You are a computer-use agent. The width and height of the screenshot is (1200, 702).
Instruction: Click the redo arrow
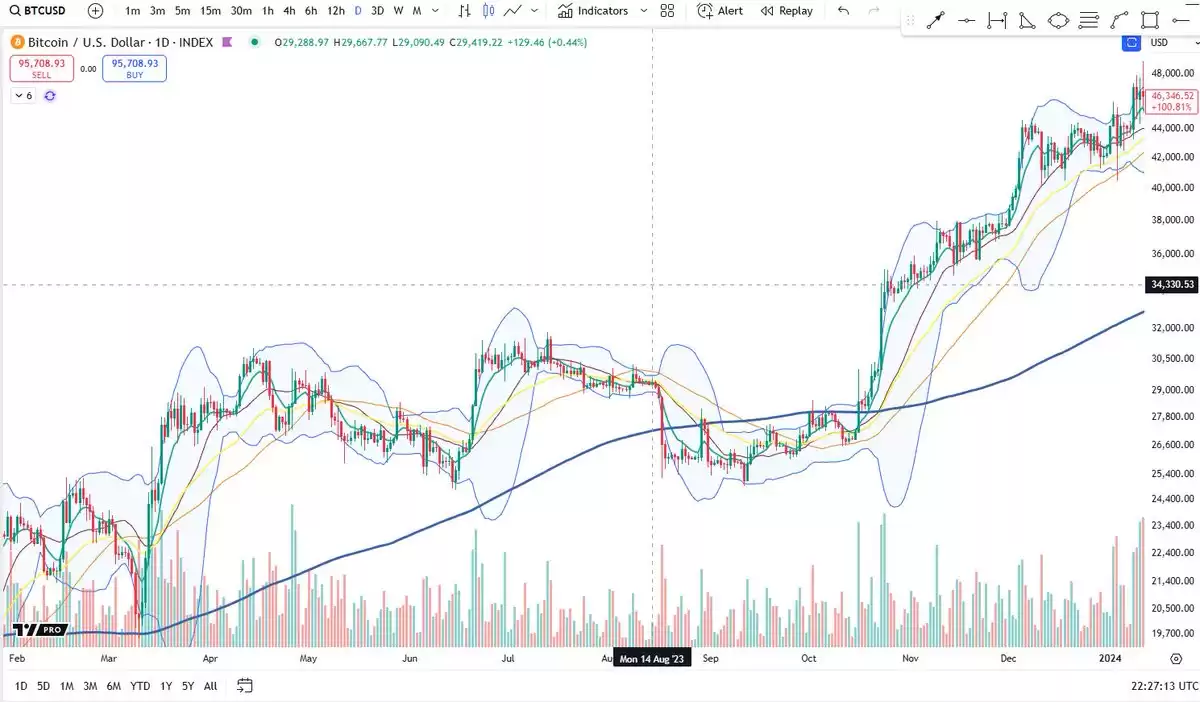875,10
